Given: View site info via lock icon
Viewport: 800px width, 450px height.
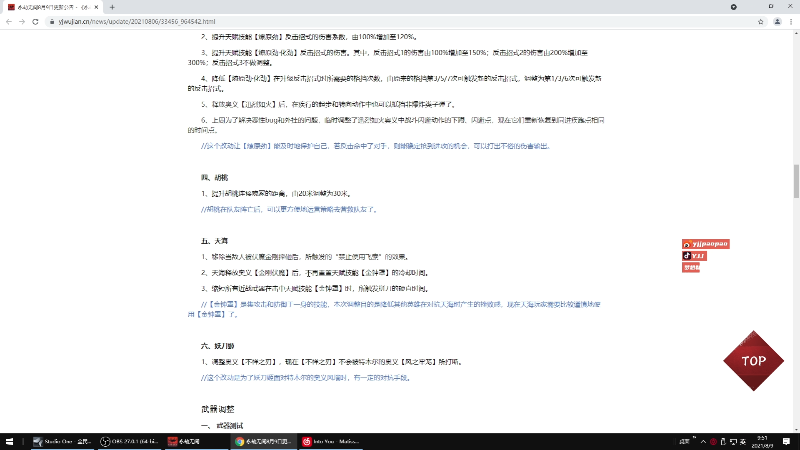Looking at the screenshot, I should 52,21.
